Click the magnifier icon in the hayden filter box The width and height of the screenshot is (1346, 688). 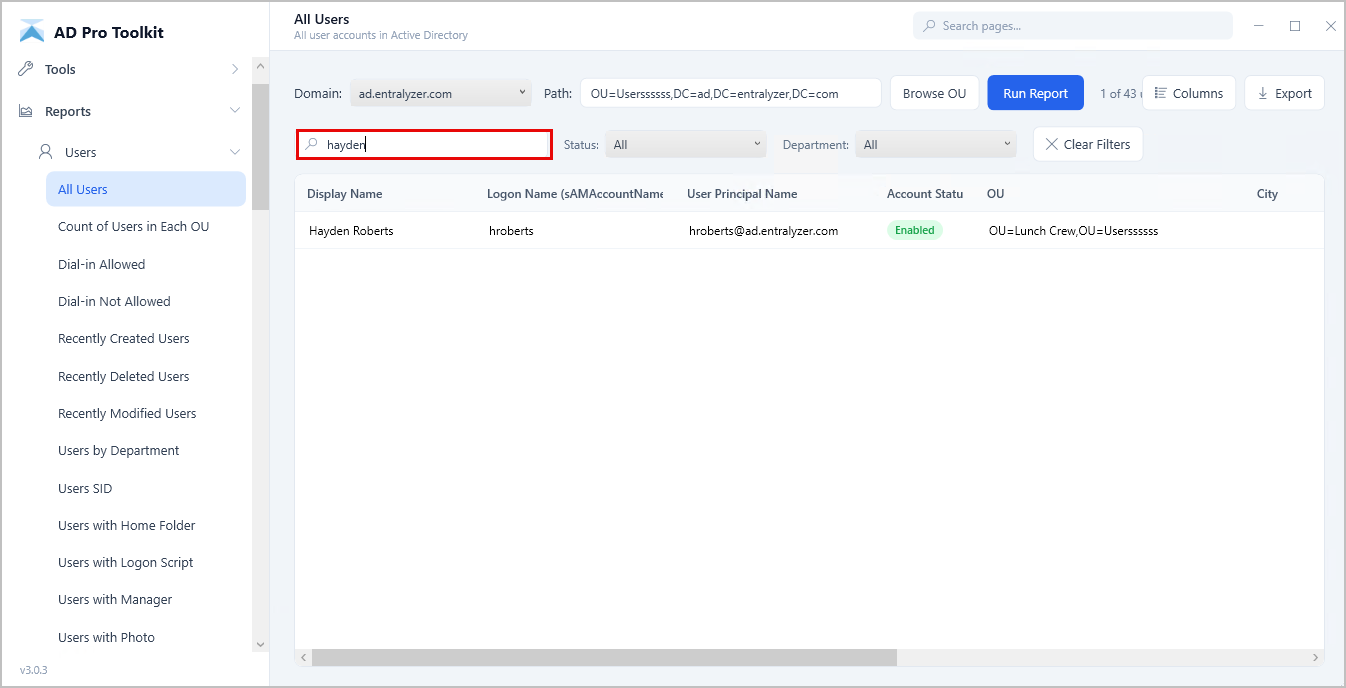point(312,144)
